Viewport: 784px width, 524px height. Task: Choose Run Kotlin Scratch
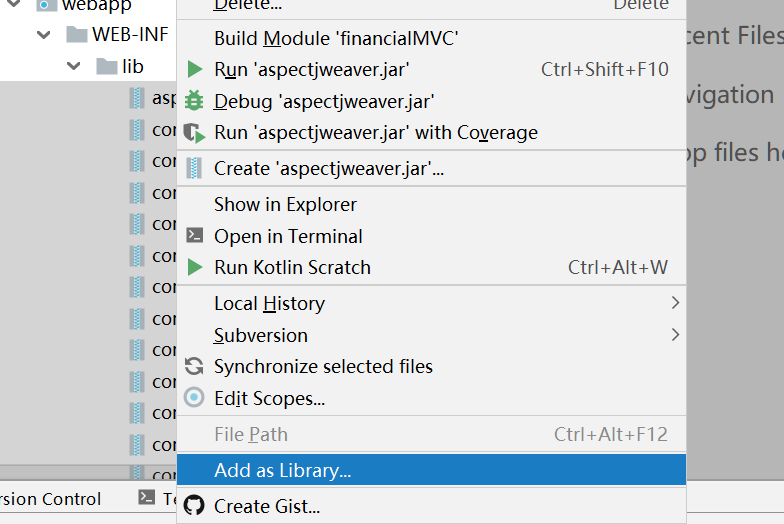click(432, 268)
